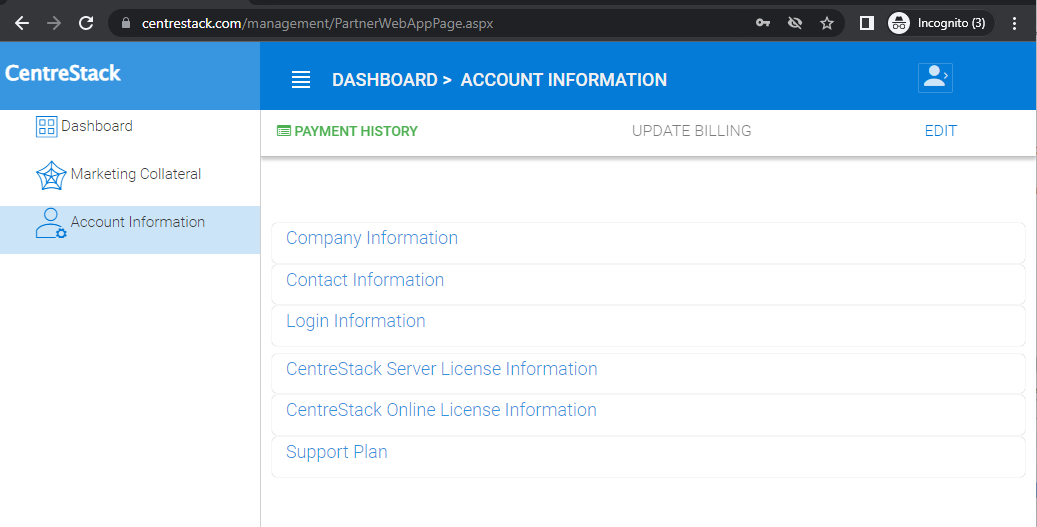Bookmark this page with the star
The height and width of the screenshot is (527, 1037).
point(827,23)
